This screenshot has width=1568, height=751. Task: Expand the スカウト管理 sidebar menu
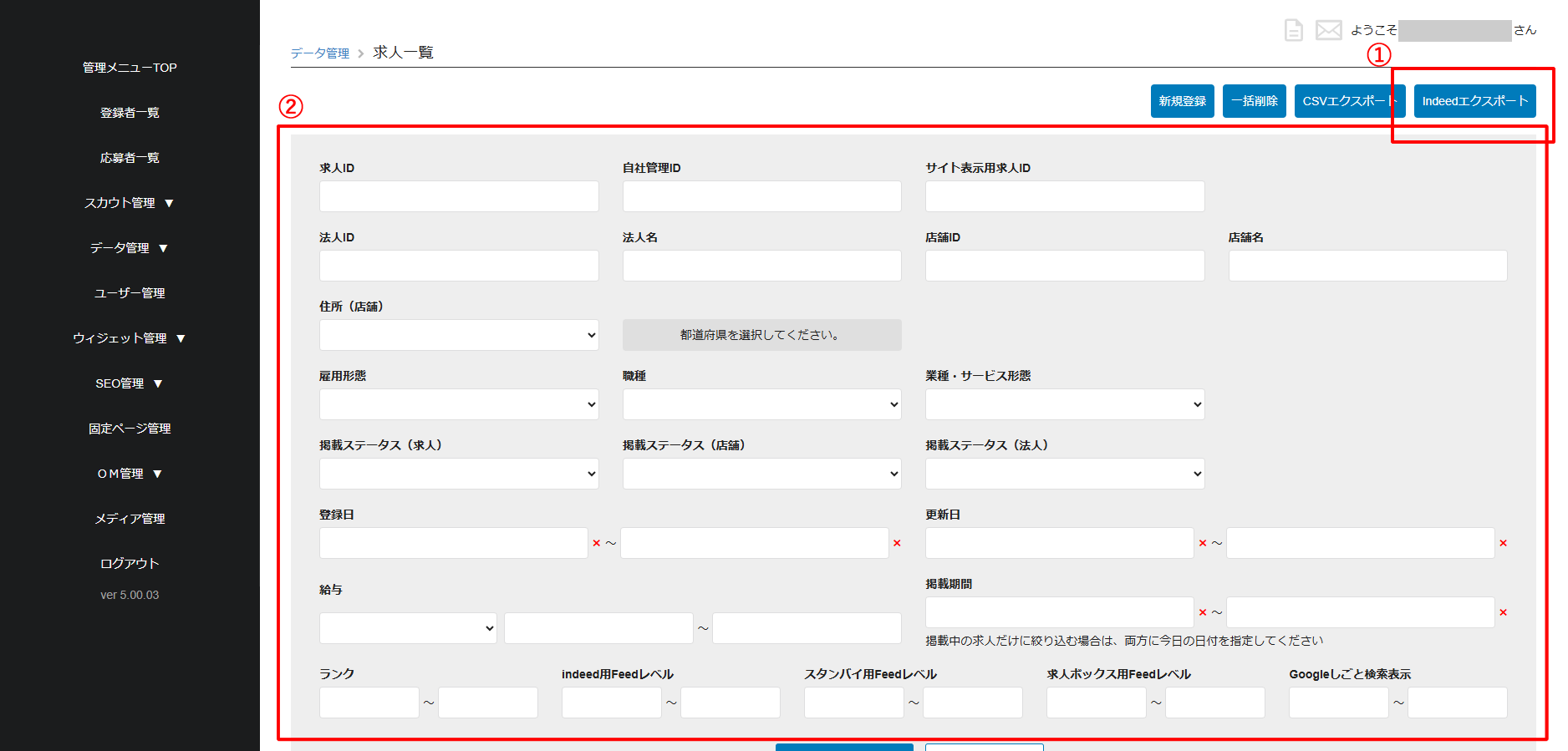point(129,203)
